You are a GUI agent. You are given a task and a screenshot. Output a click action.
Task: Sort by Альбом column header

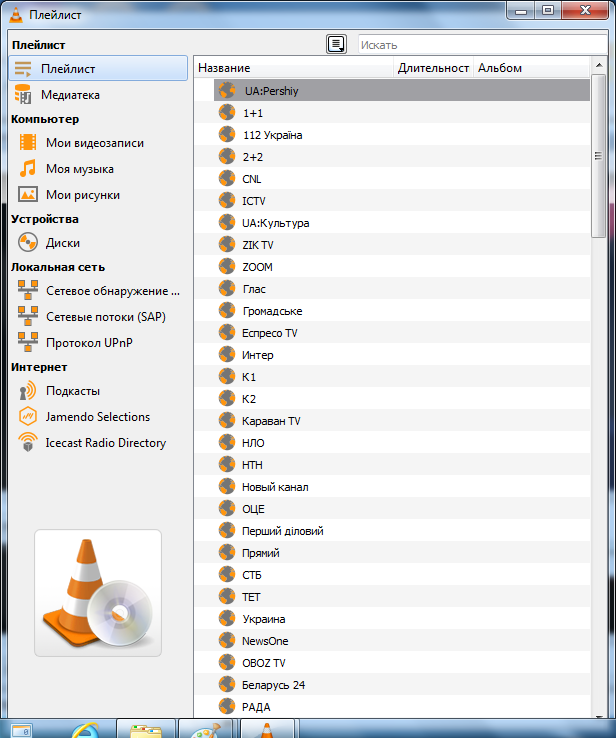tap(531, 68)
